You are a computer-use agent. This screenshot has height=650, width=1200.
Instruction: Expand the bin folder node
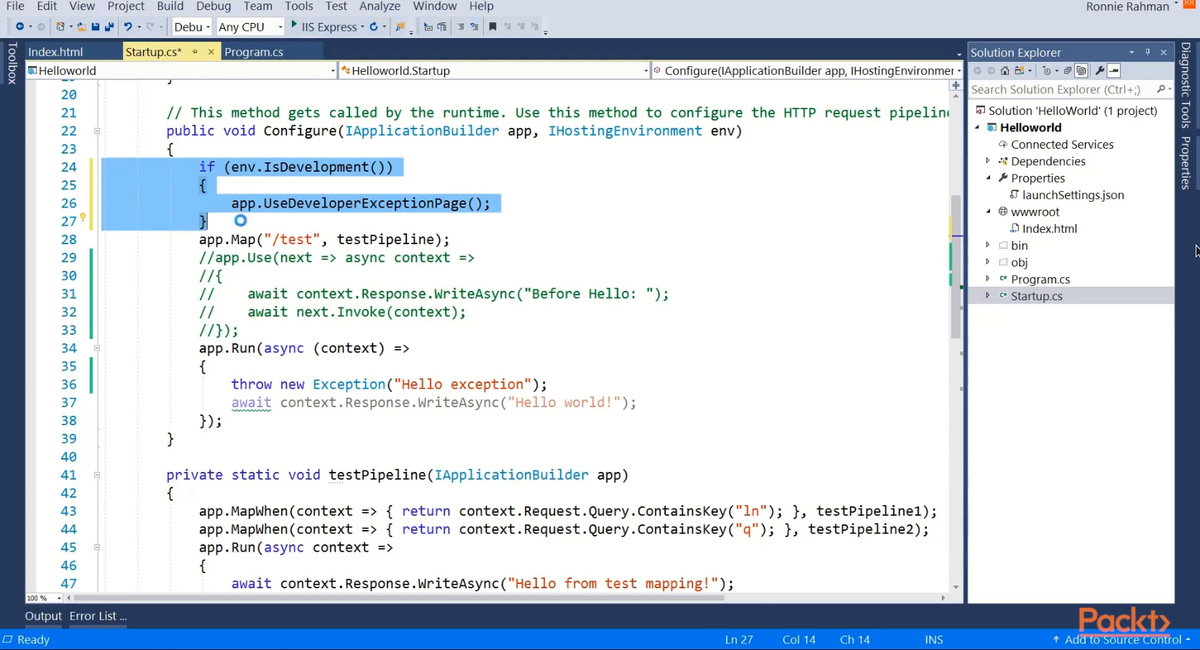[988, 245]
